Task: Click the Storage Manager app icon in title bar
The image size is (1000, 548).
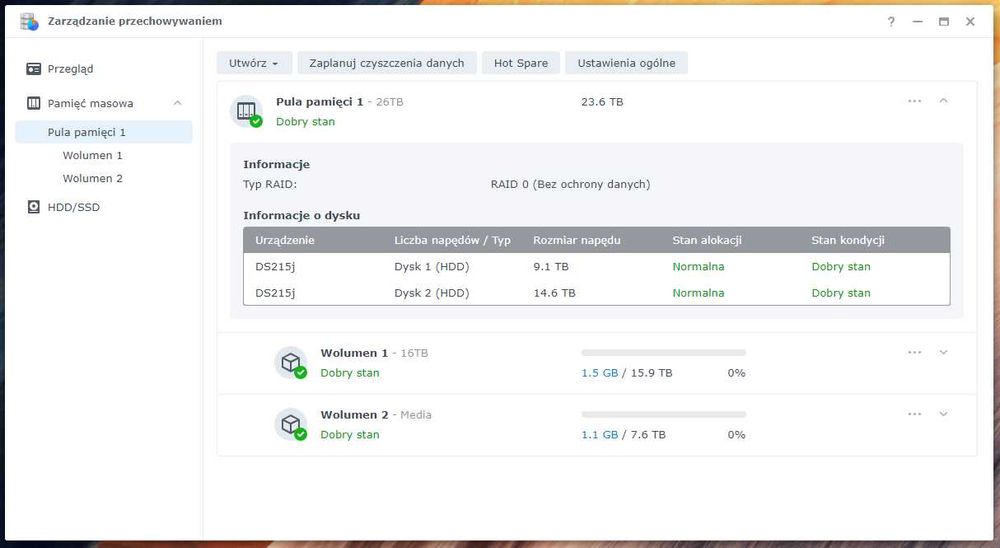Action: (x=29, y=21)
